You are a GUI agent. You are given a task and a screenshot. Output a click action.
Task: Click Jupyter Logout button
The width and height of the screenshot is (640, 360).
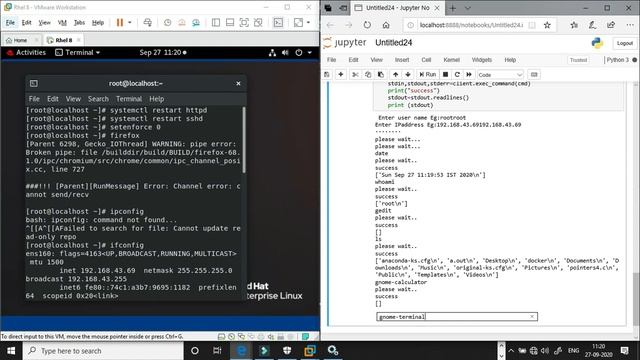point(624,43)
